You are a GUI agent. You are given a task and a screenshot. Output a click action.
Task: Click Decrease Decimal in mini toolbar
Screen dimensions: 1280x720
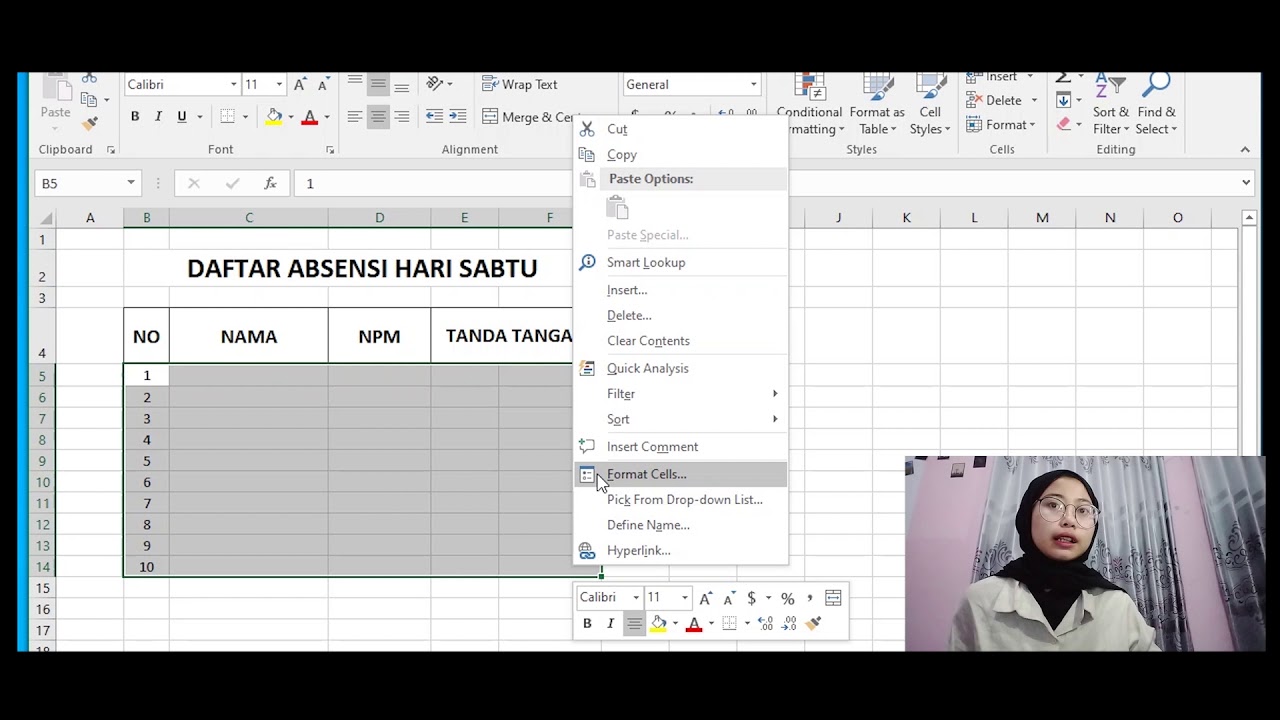point(789,623)
